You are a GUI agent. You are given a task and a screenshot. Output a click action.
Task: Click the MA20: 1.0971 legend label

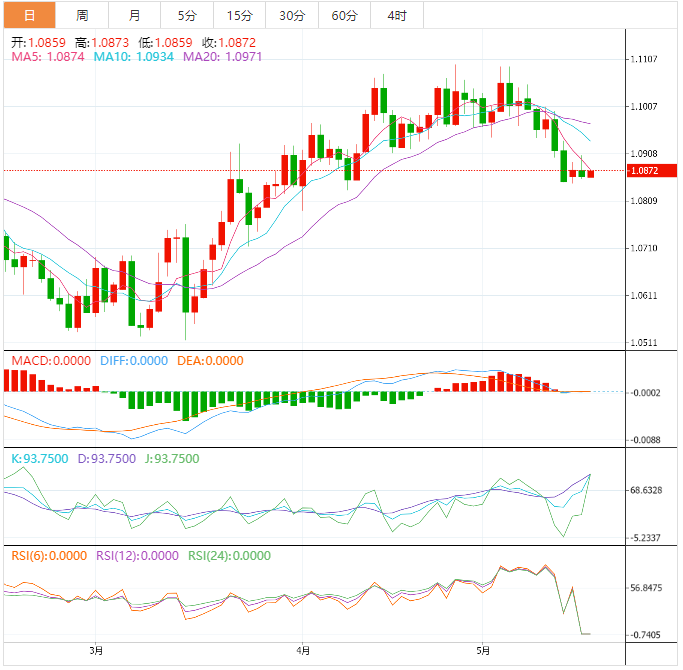(x=223, y=57)
